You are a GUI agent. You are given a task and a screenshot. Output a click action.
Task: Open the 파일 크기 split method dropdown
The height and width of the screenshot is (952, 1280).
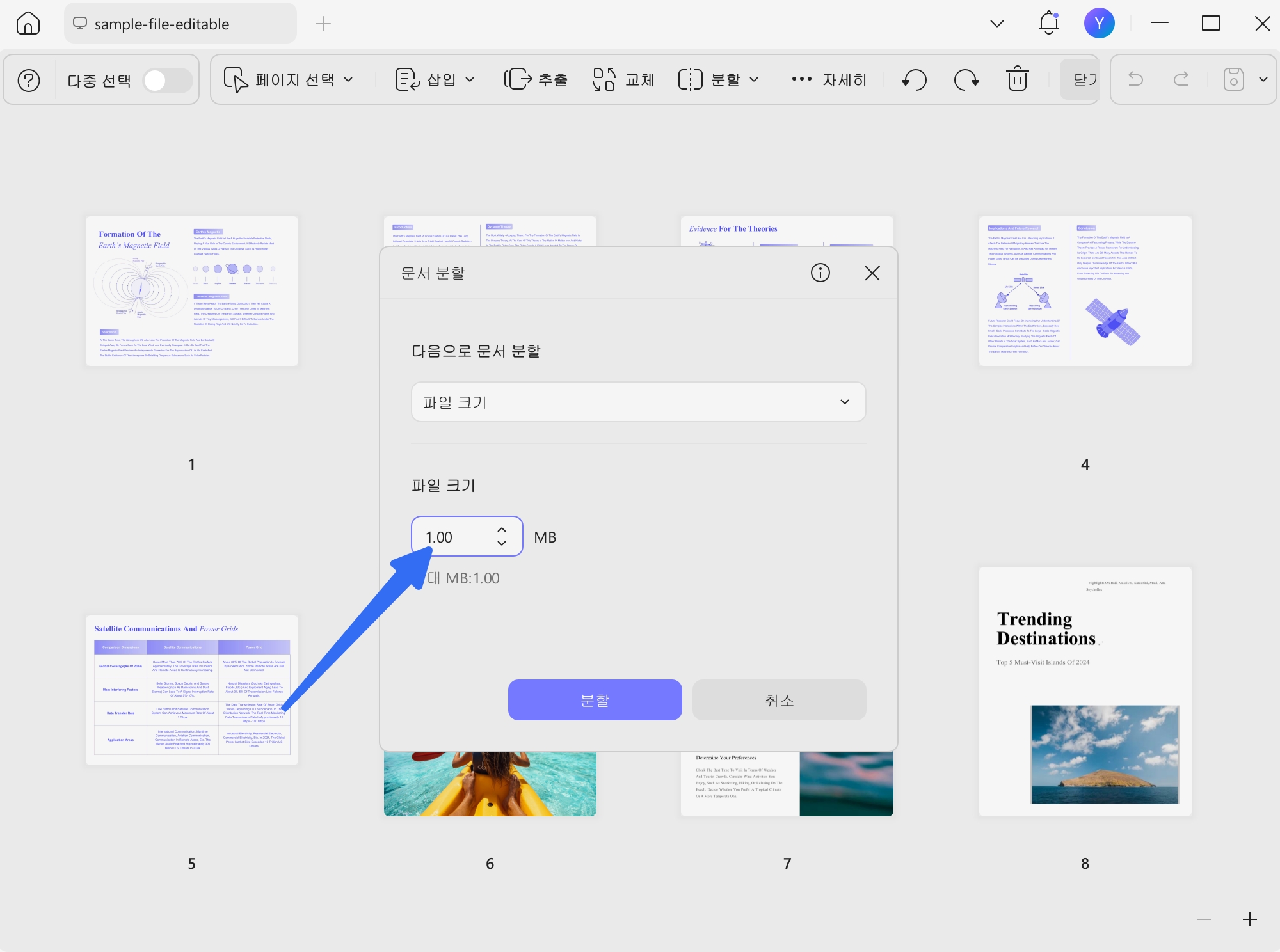(638, 402)
